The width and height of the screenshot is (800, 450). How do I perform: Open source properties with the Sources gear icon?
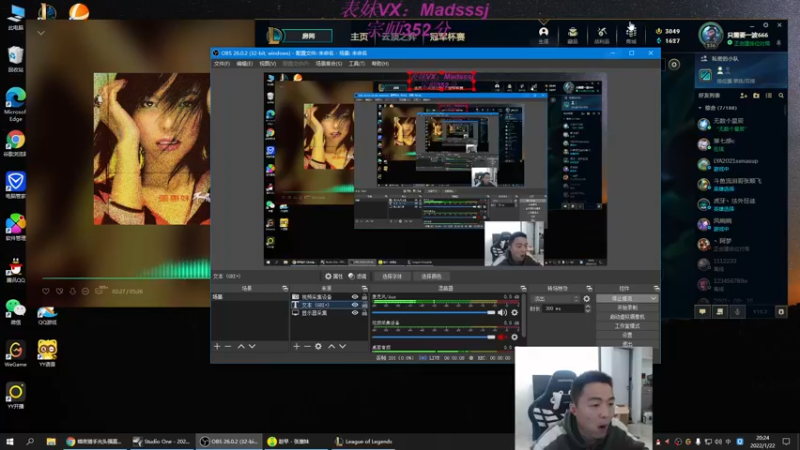(318, 346)
